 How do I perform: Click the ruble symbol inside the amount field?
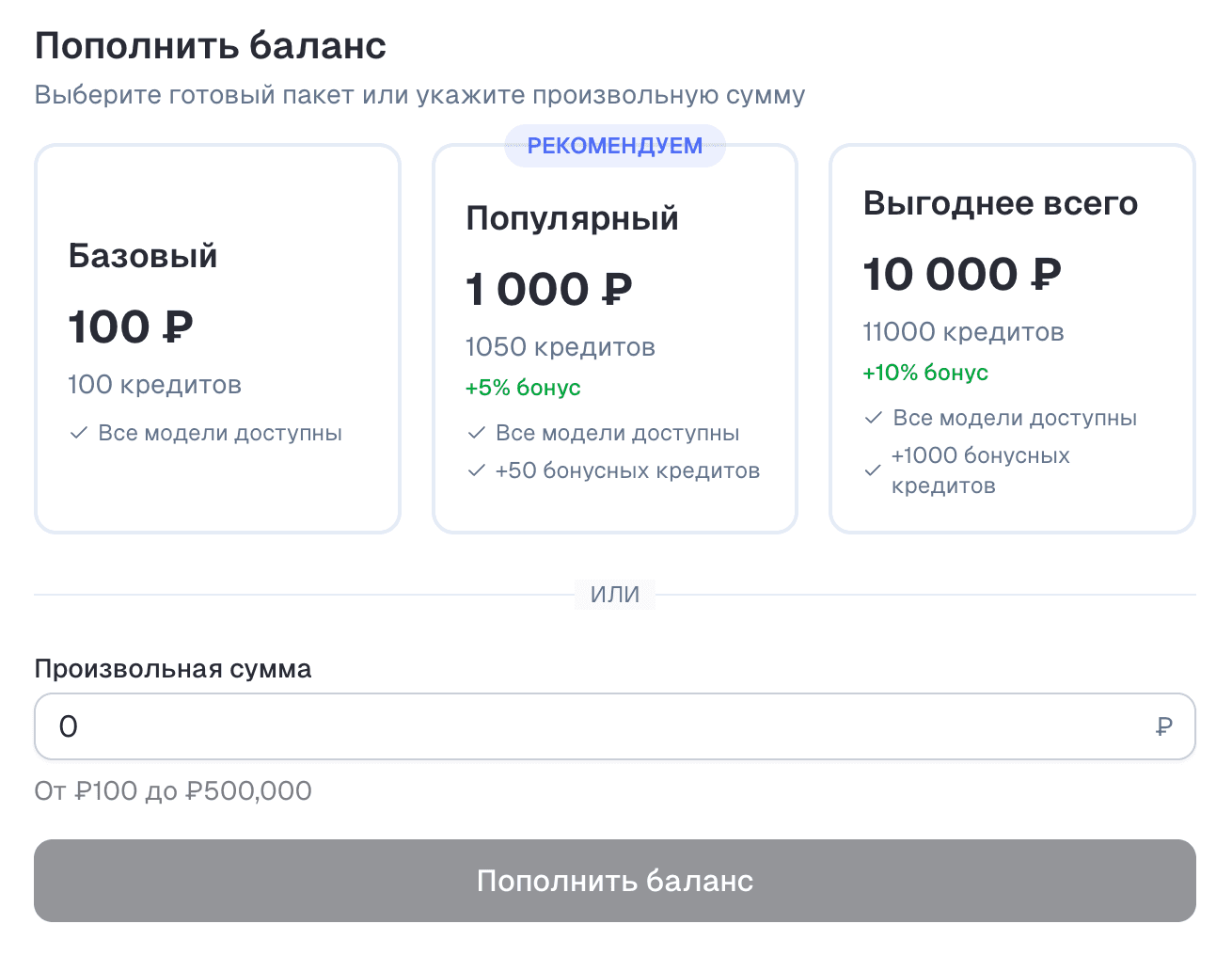tap(1164, 726)
